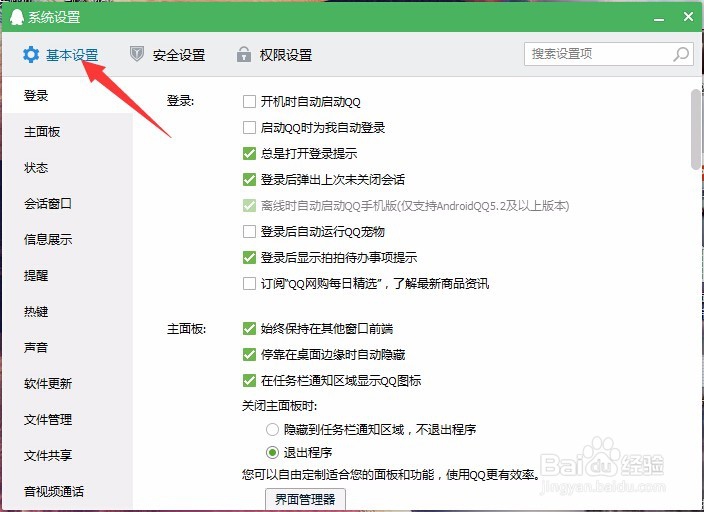The width and height of the screenshot is (704, 512).
Task: Click the 关闭主面板时: label
Action: click(279, 406)
